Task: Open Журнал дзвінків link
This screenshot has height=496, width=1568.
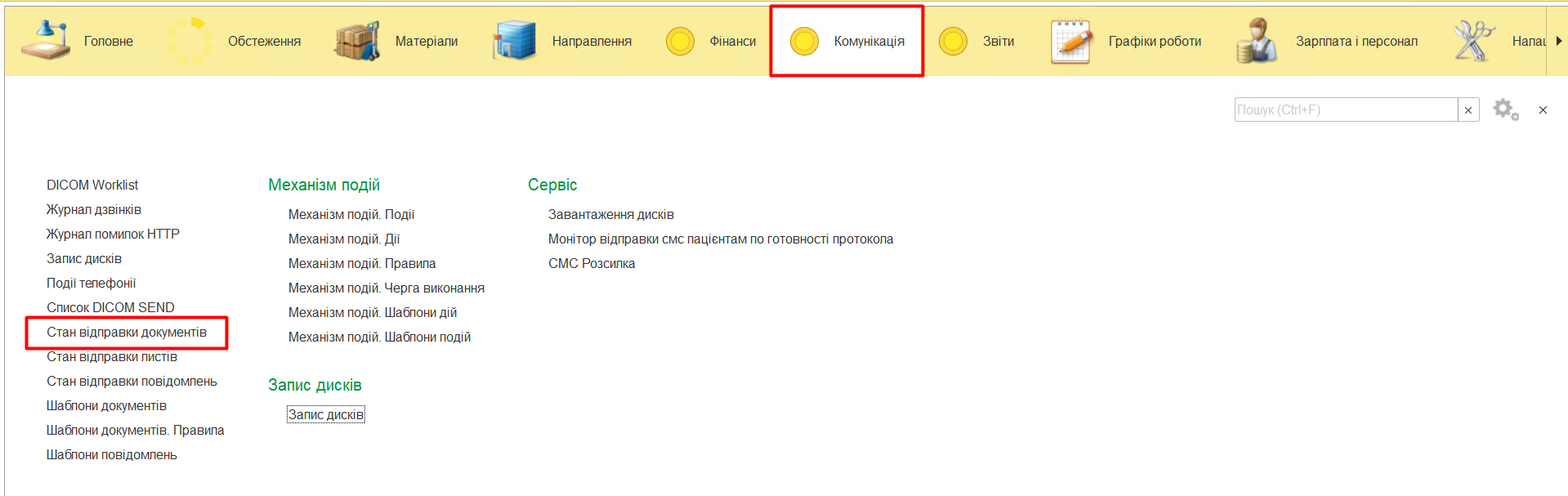Action: (94, 210)
